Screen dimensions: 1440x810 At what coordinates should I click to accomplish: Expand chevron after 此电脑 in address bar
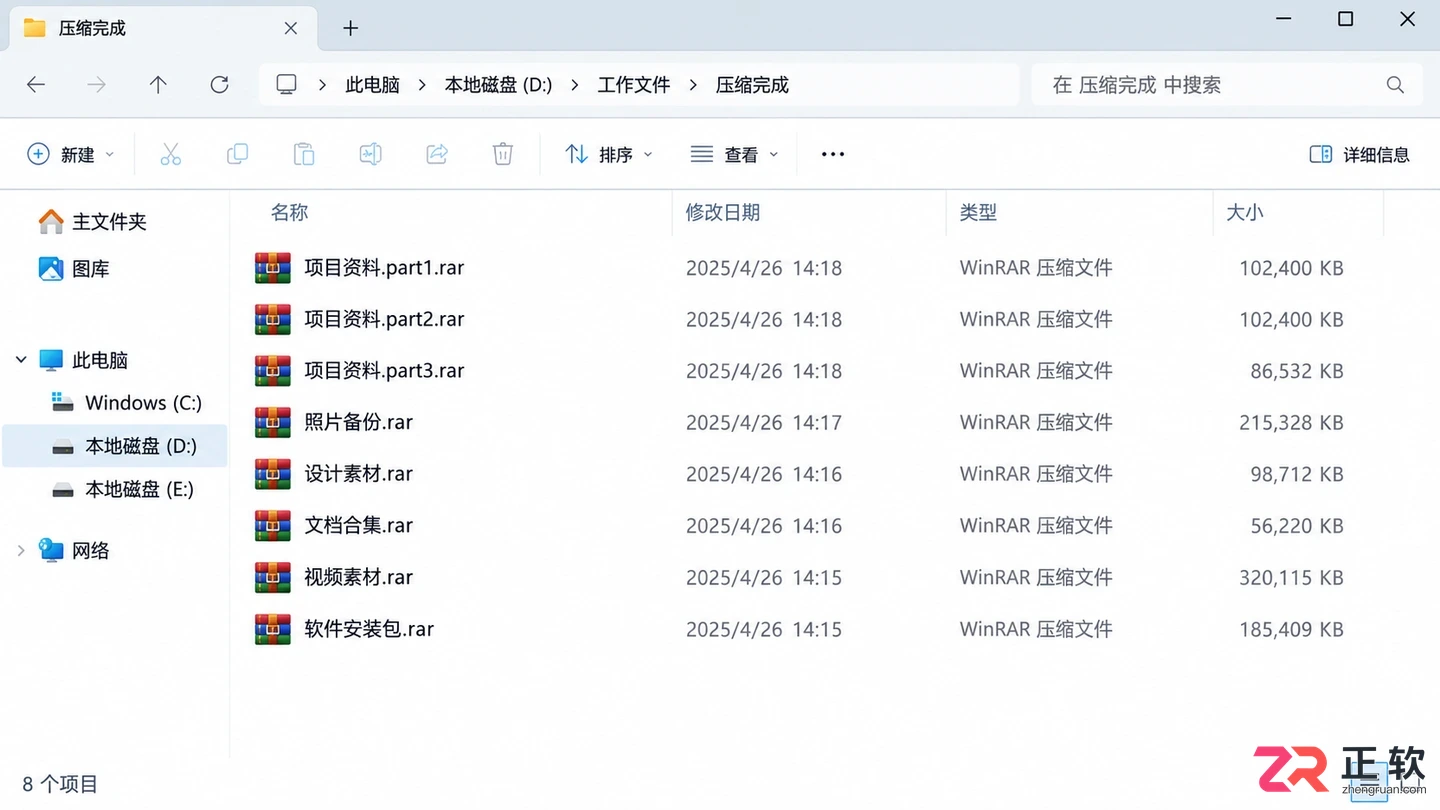(423, 85)
